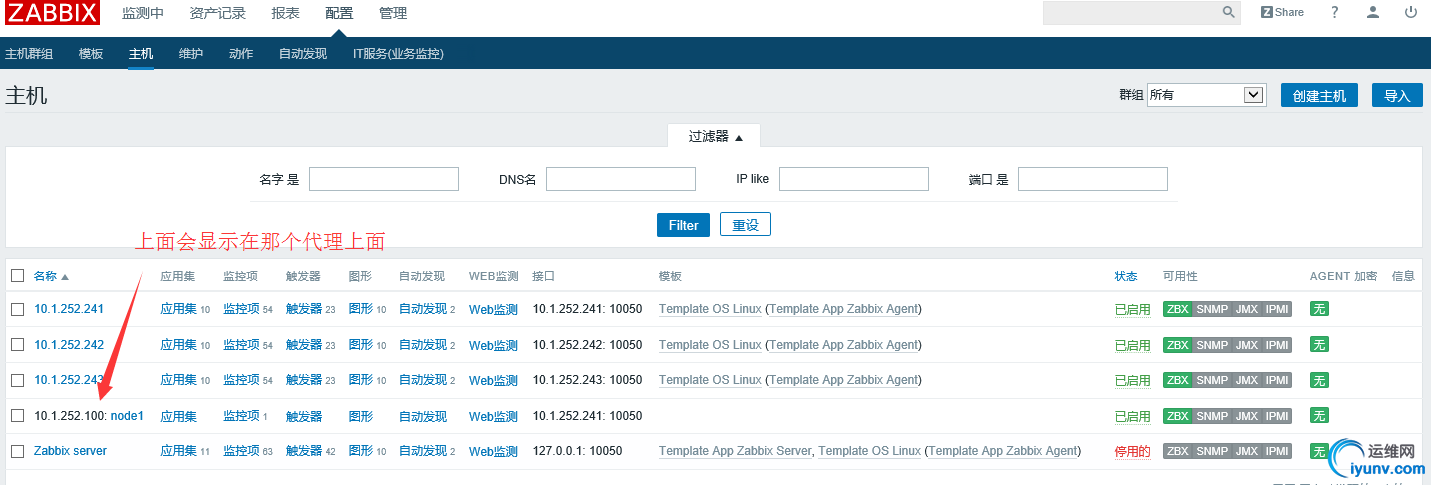This screenshot has width=1431, height=485.
Task: Go to 主机群组 submenu
Action: pyautogui.click(x=29, y=54)
